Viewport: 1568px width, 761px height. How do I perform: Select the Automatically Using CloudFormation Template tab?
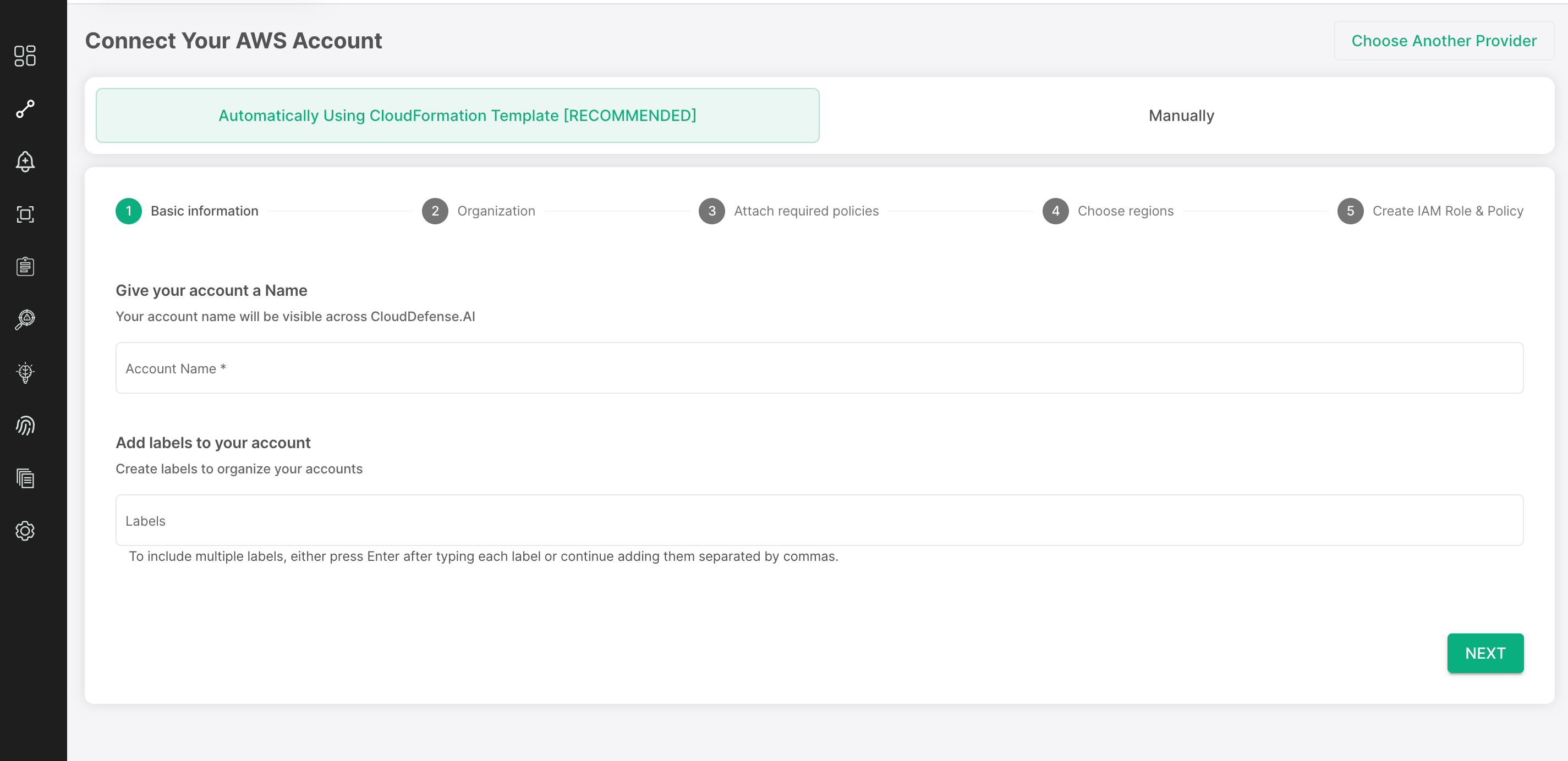457,115
